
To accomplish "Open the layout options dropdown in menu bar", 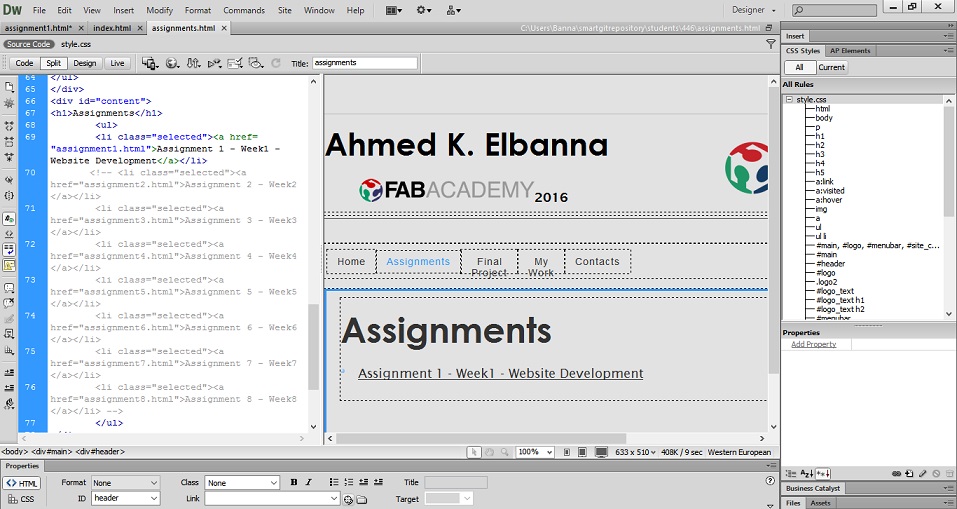I will tap(394, 10).
